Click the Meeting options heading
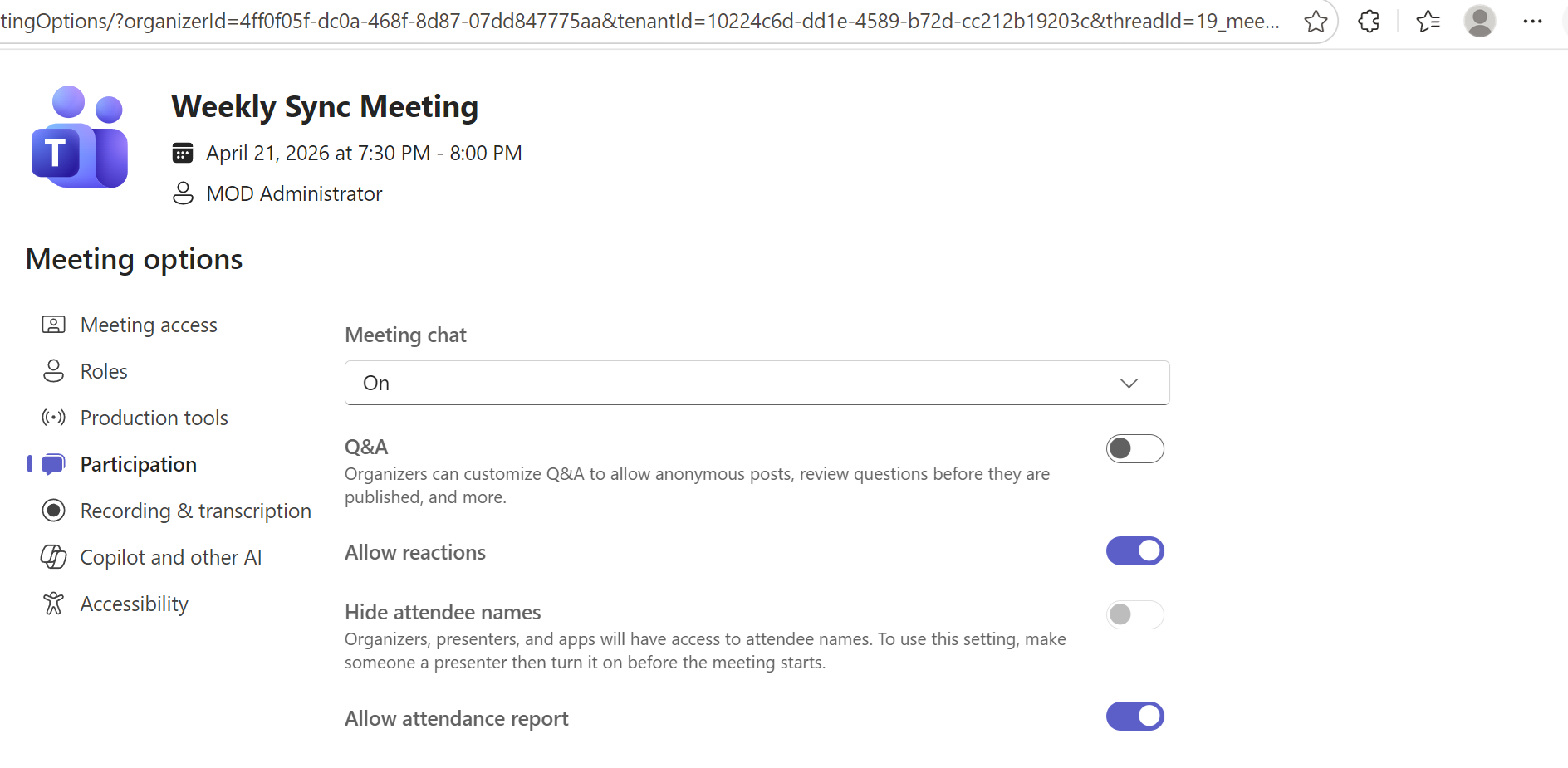The width and height of the screenshot is (1568, 768). pyautogui.click(x=134, y=259)
